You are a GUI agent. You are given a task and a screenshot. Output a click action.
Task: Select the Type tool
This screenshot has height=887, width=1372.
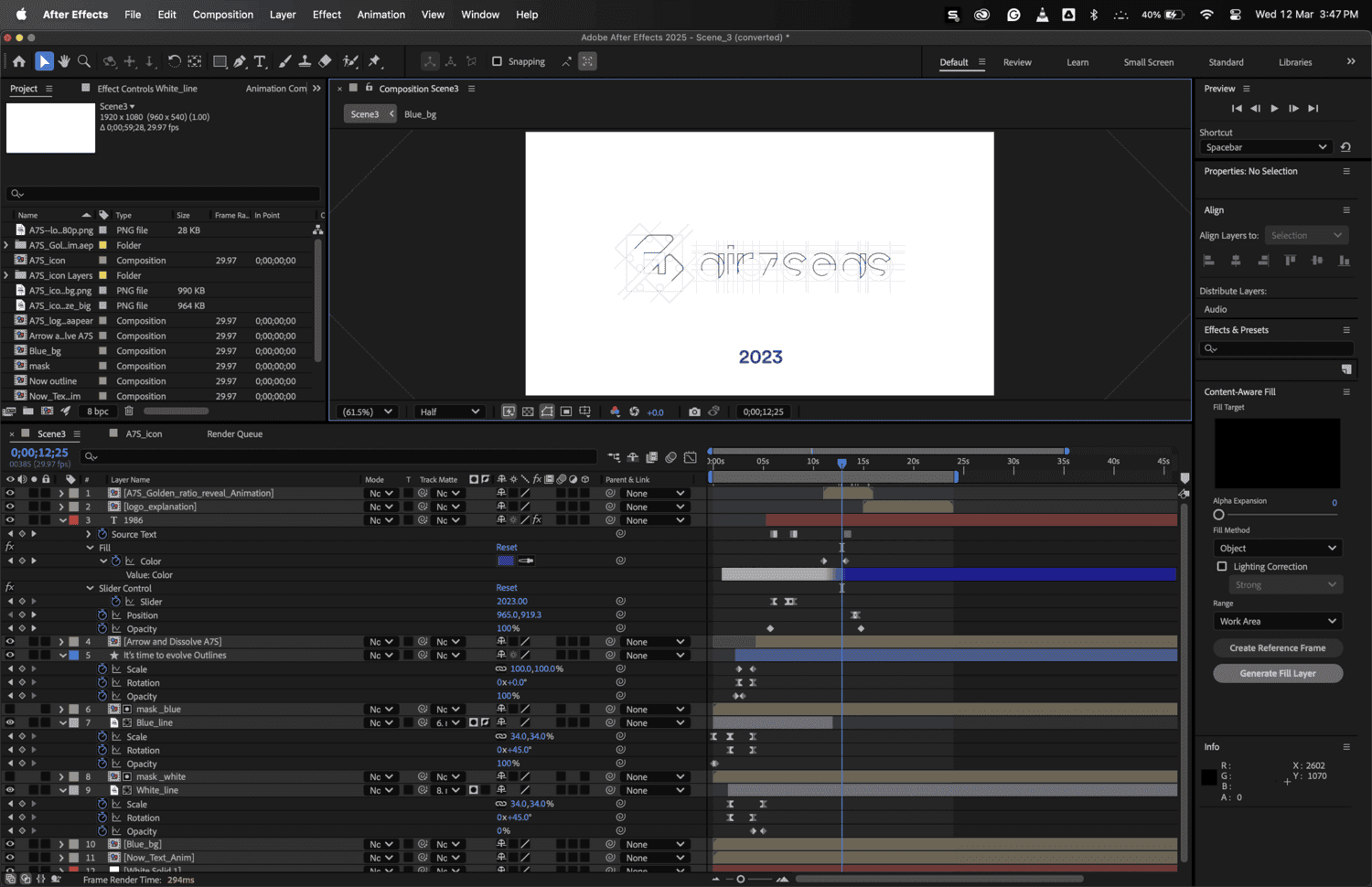pos(260,61)
